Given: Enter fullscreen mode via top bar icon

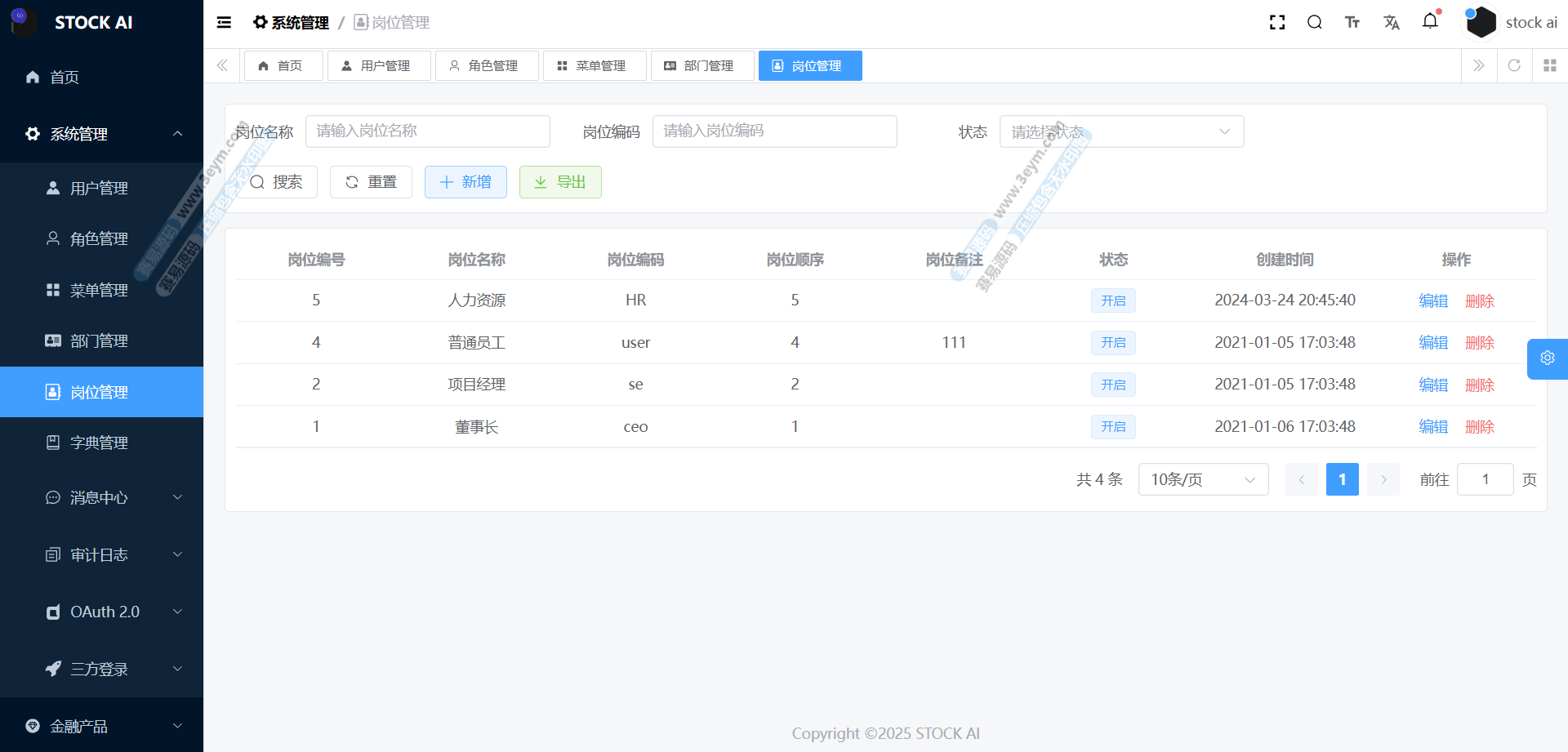Looking at the screenshot, I should pos(1277,23).
